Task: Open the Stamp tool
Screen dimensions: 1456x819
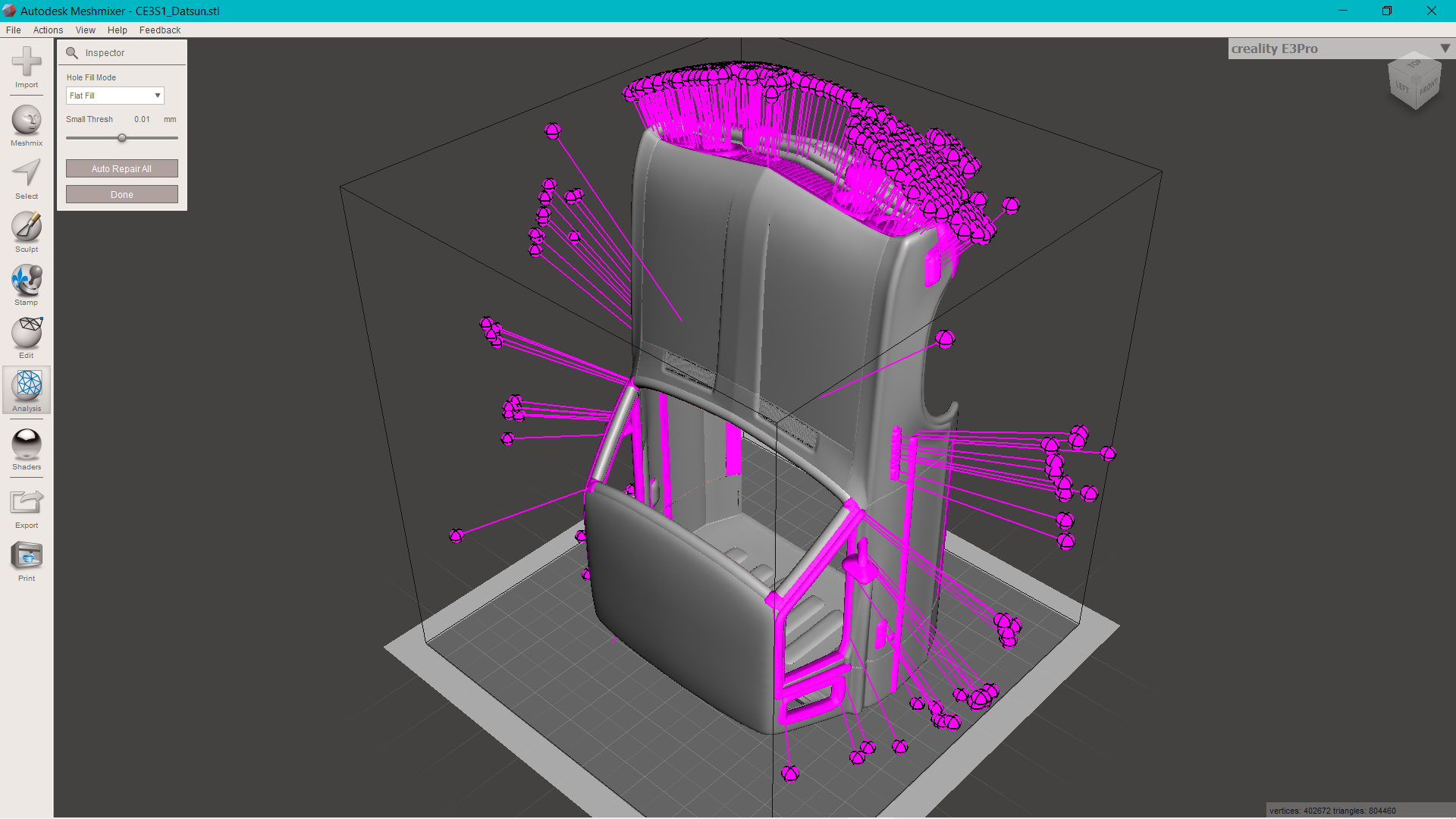Action: click(x=26, y=283)
